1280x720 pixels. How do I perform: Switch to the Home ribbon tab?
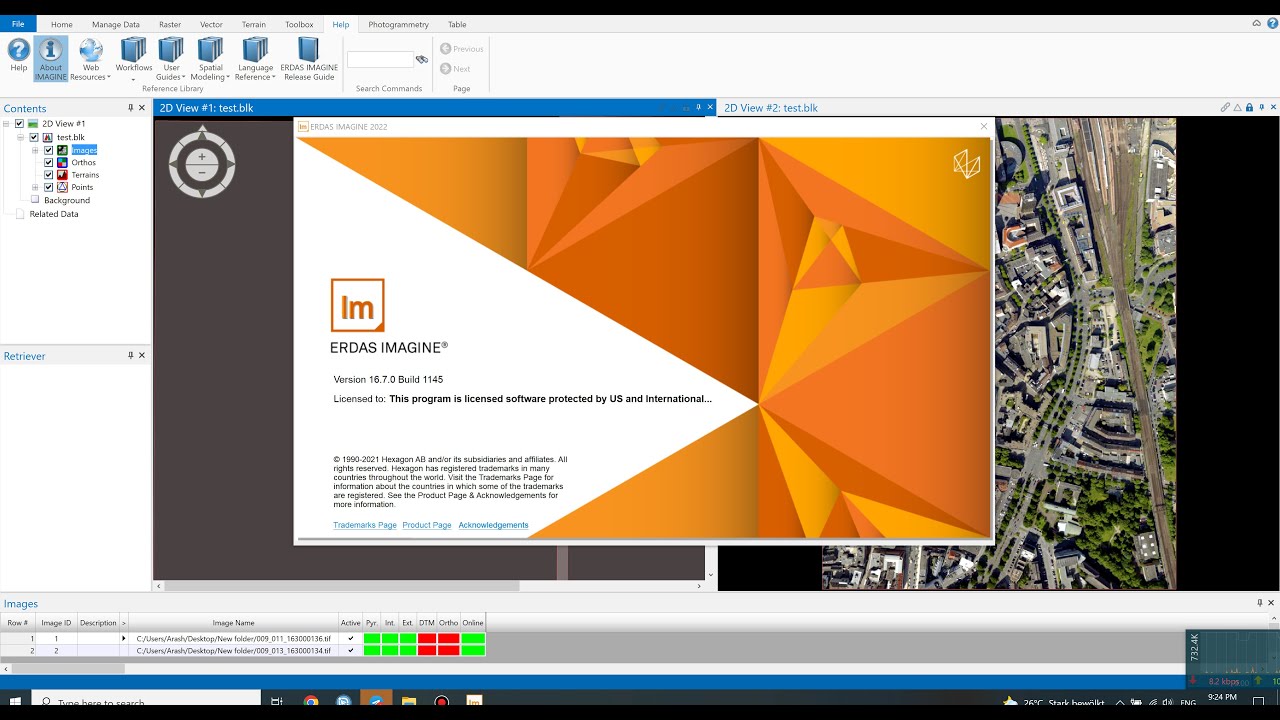click(62, 24)
